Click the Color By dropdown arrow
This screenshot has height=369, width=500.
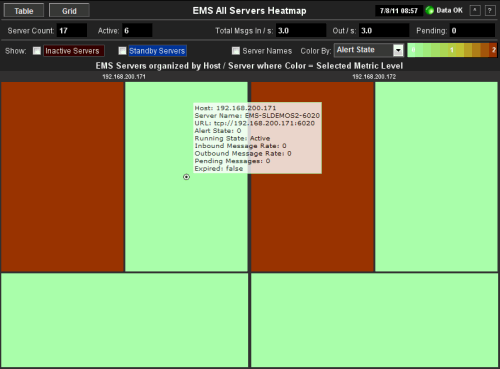pyautogui.click(x=398, y=50)
